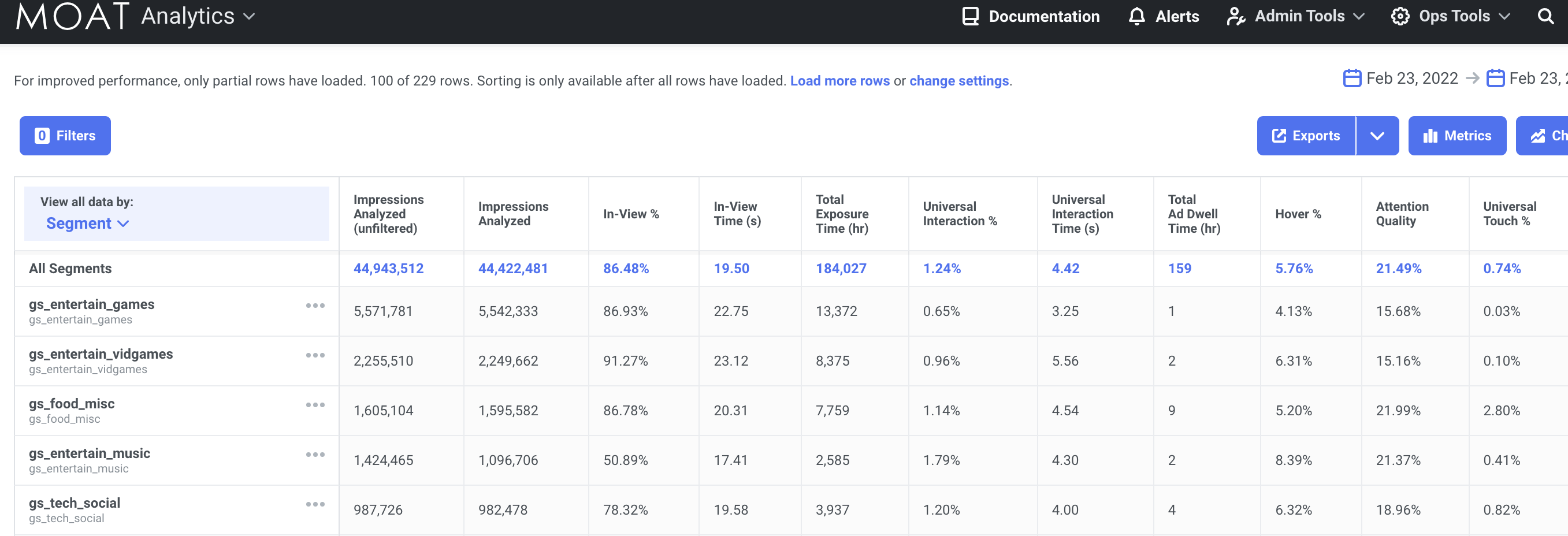1568x536 pixels.
Task: Click the Exports button
Action: [1306, 136]
